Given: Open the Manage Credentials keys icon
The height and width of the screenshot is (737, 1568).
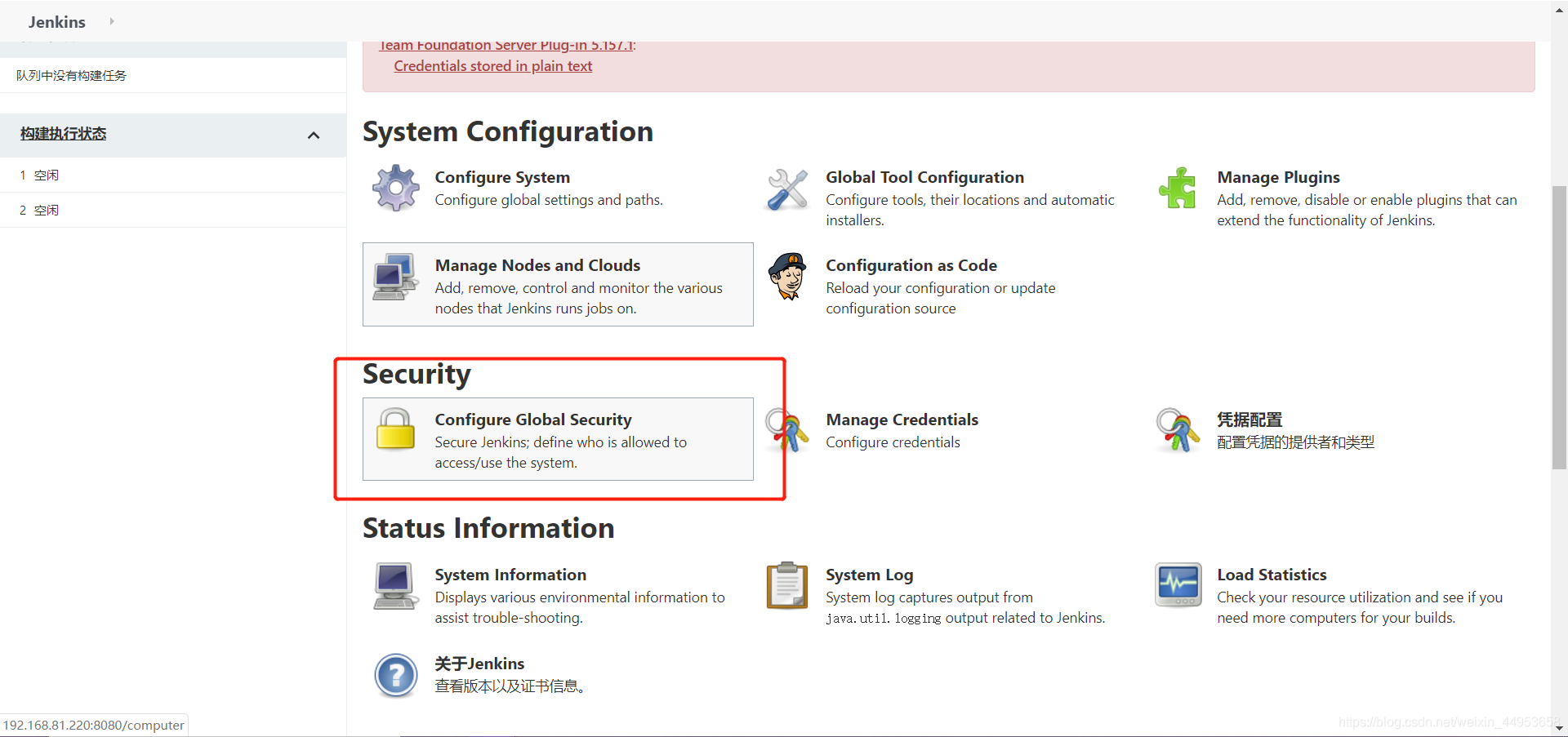Looking at the screenshot, I should pos(787,430).
